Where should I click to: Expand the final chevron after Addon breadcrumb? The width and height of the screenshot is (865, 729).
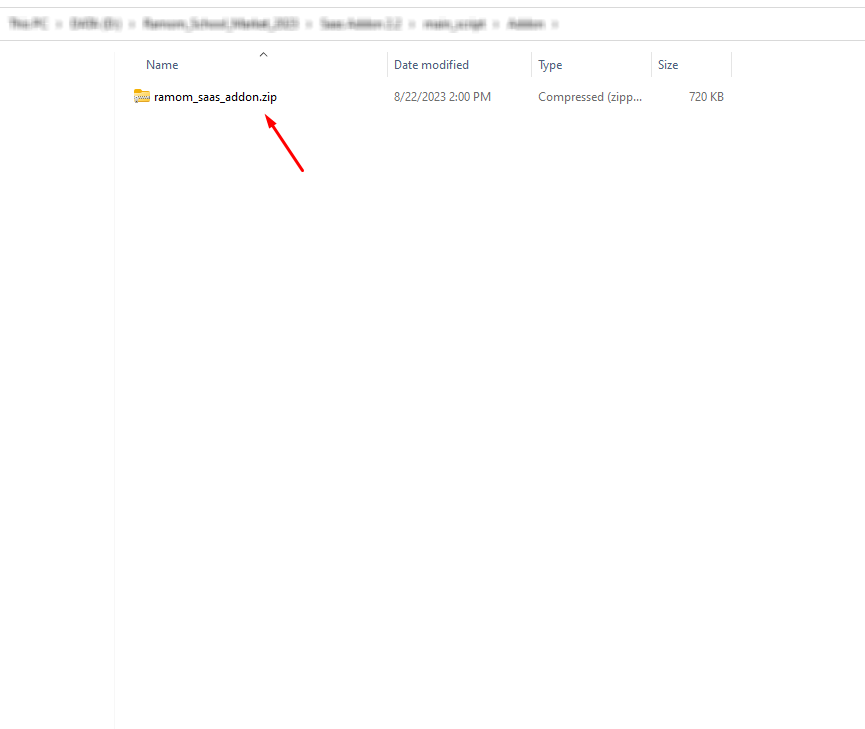pos(555,23)
